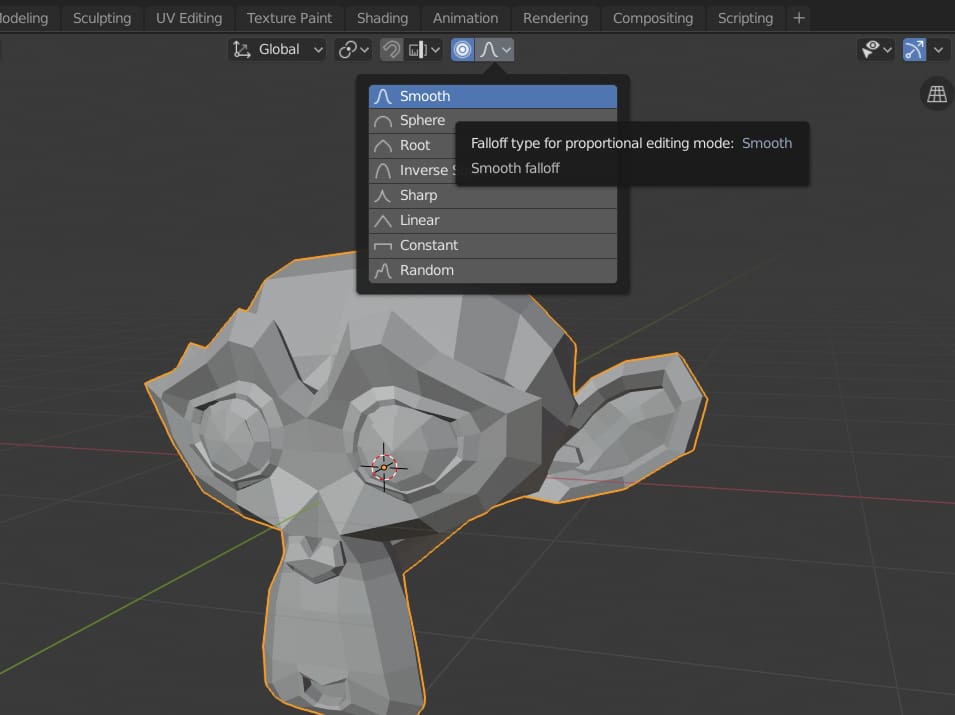Open the Rendering workspace tab
Image resolution: width=955 pixels, height=715 pixels.
coord(555,18)
